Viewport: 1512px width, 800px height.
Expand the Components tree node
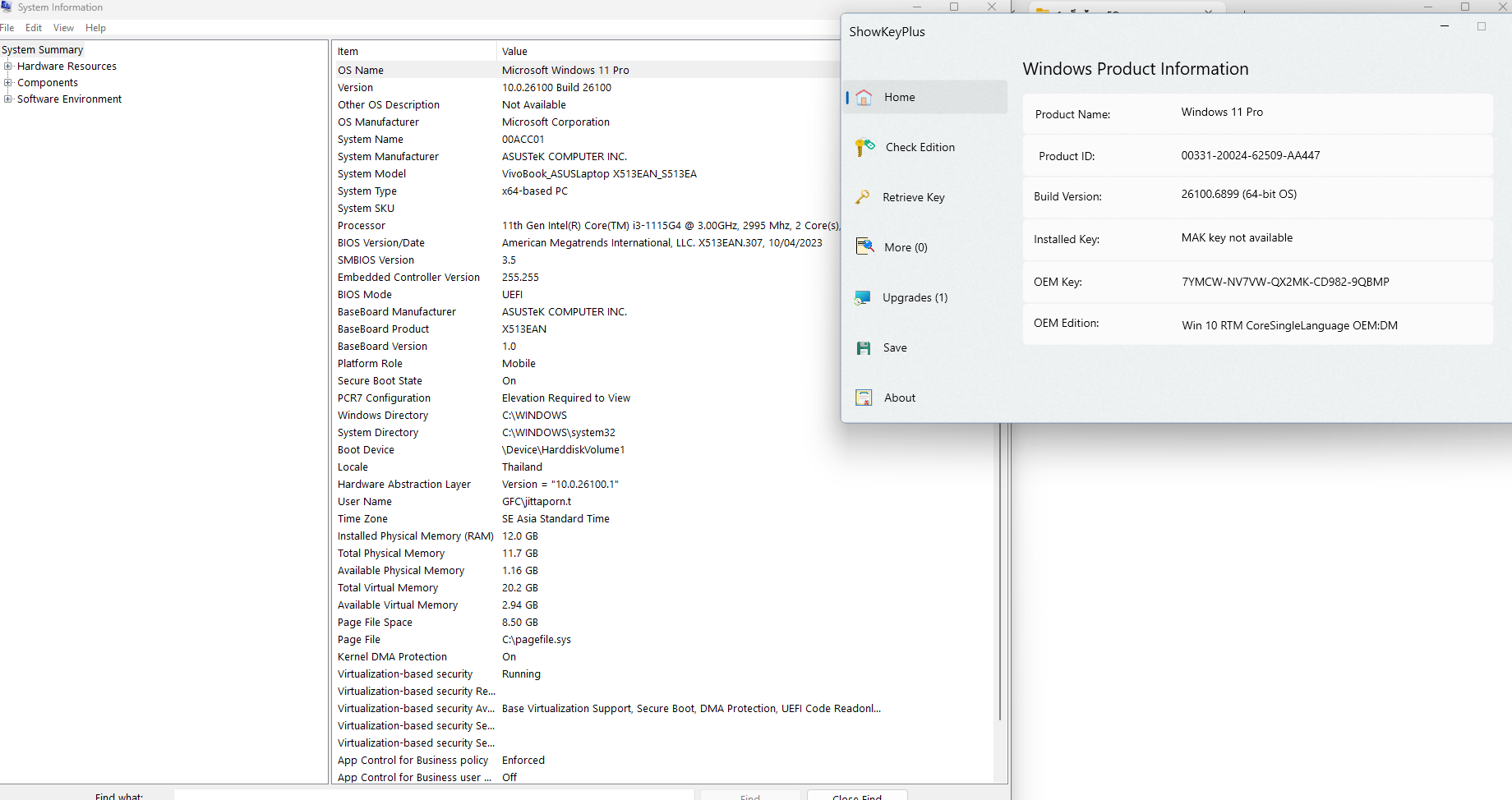pyautogui.click(x=8, y=83)
